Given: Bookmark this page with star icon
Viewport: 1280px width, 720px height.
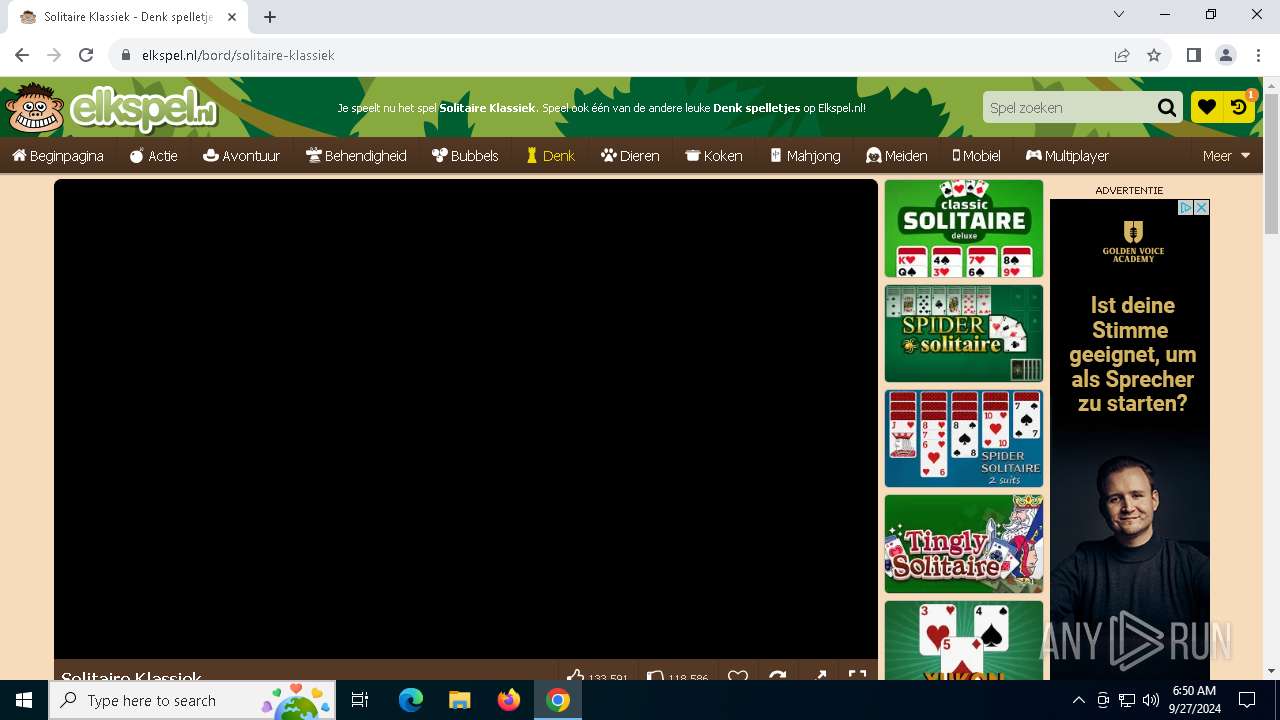Looking at the screenshot, I should tap(1154, 55).
